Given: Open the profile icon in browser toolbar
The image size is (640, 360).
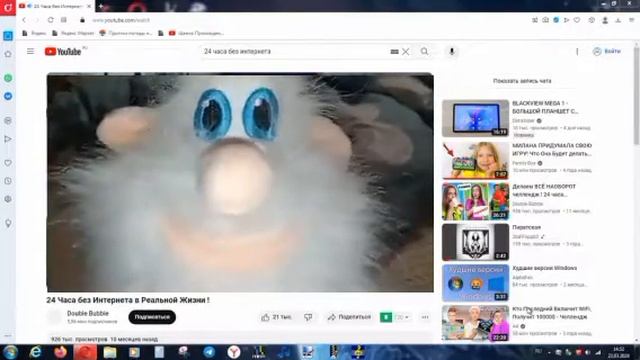Looking at the screenshot, I should point(605,20).
